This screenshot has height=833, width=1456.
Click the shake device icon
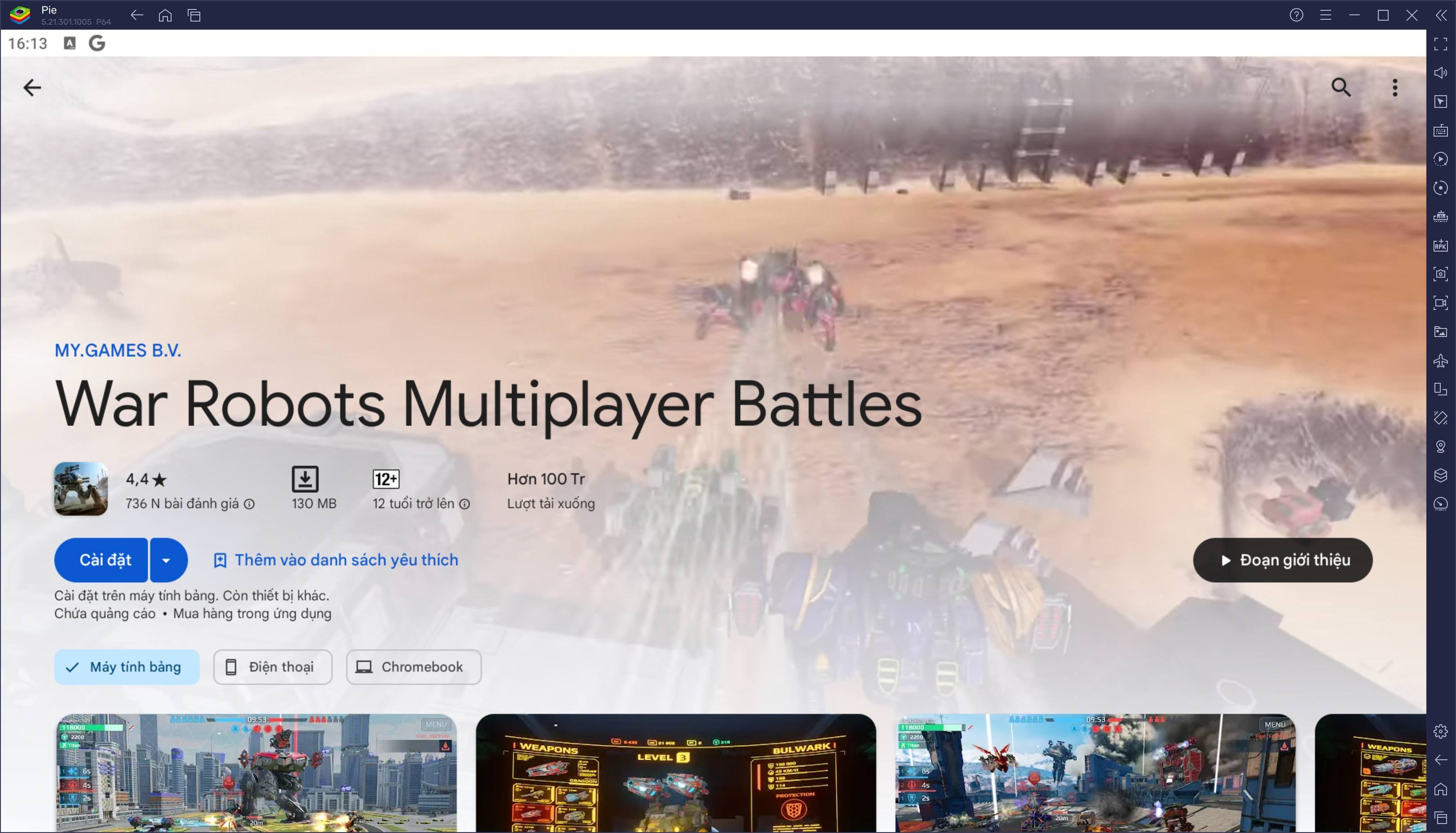tap(1441, 418)
